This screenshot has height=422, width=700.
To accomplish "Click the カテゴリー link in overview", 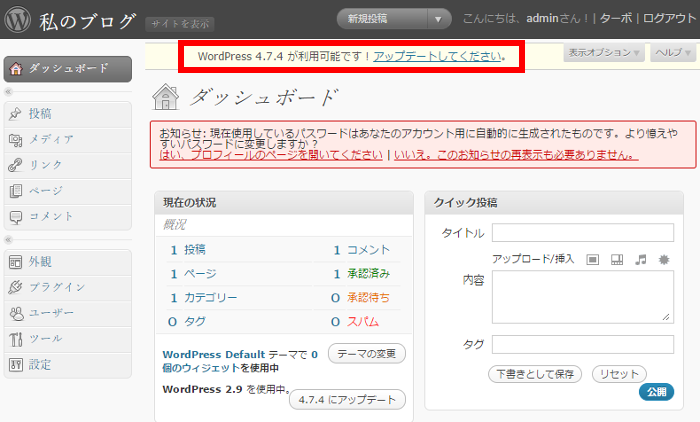I will tap(211, 298).
